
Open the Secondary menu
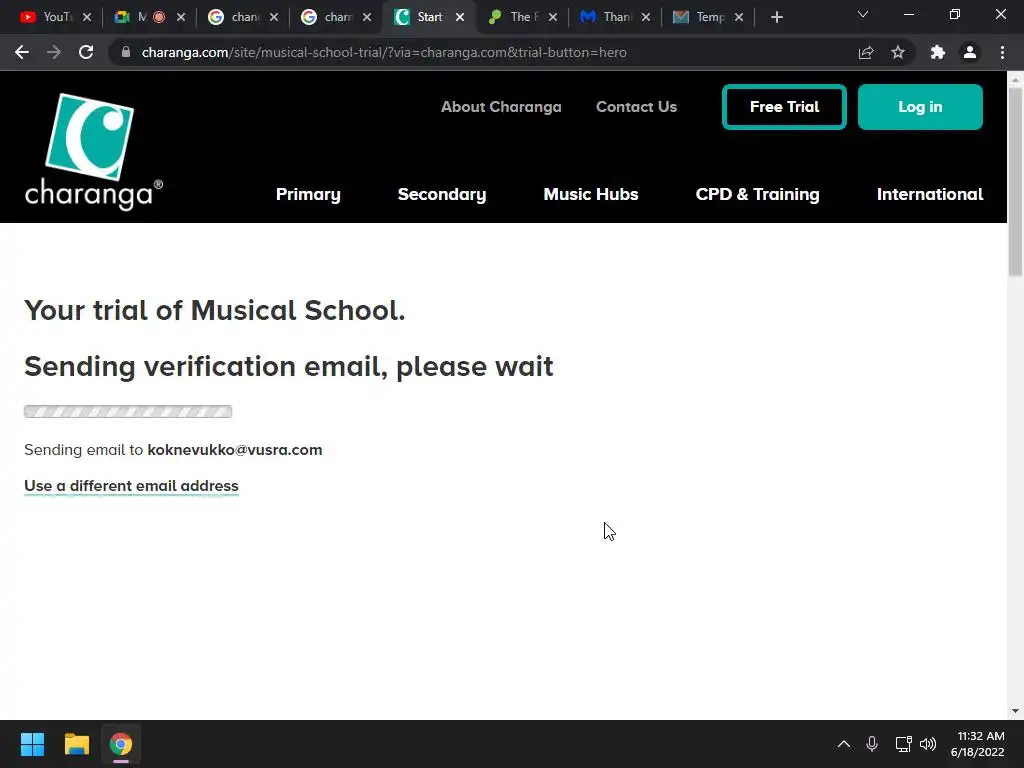point(442,194)
